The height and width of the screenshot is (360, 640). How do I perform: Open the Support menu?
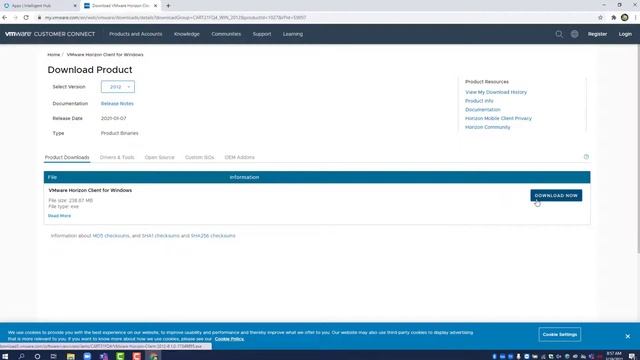[262, 34]
